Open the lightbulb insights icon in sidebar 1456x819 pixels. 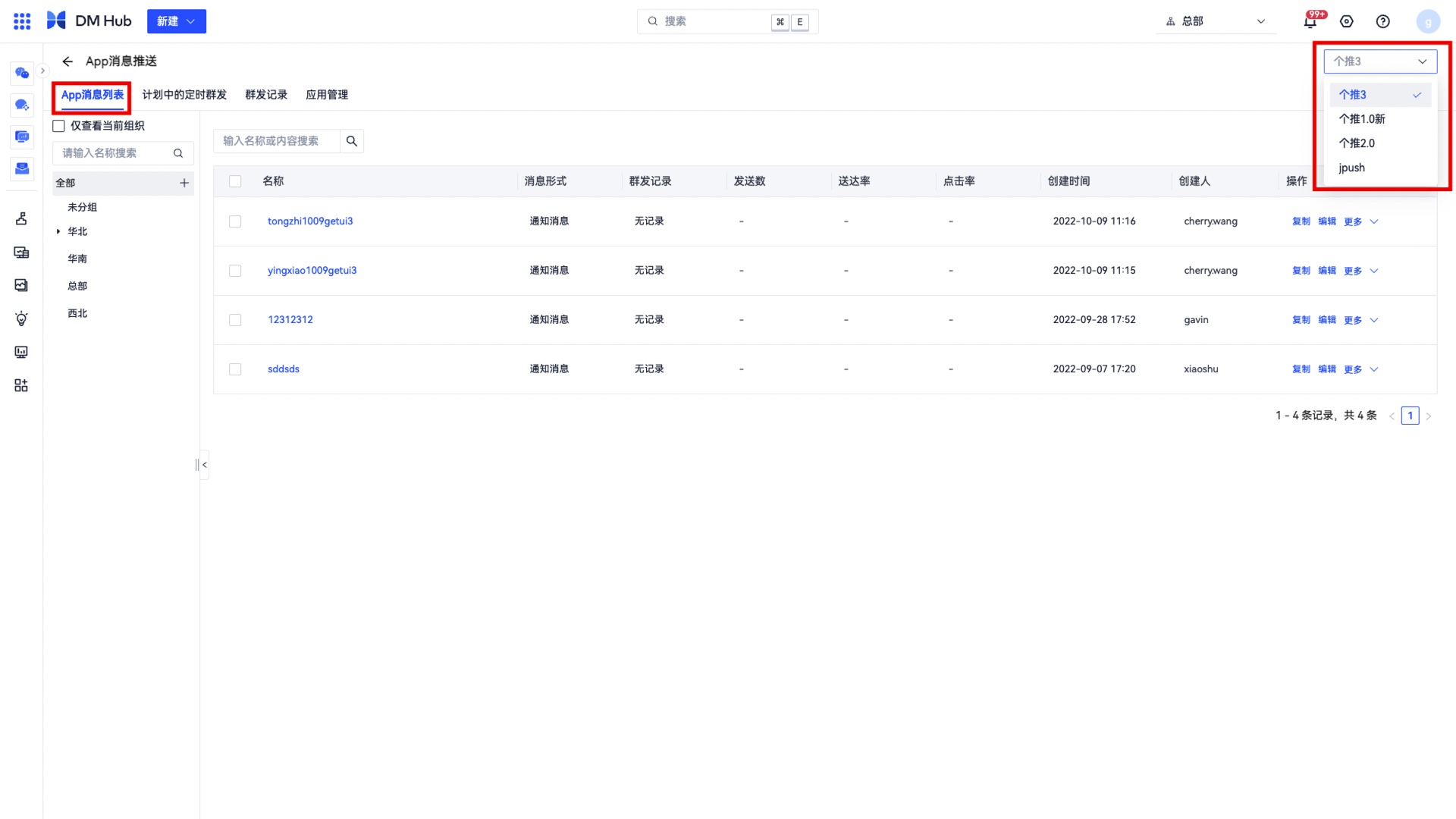(x=21, y=318)
